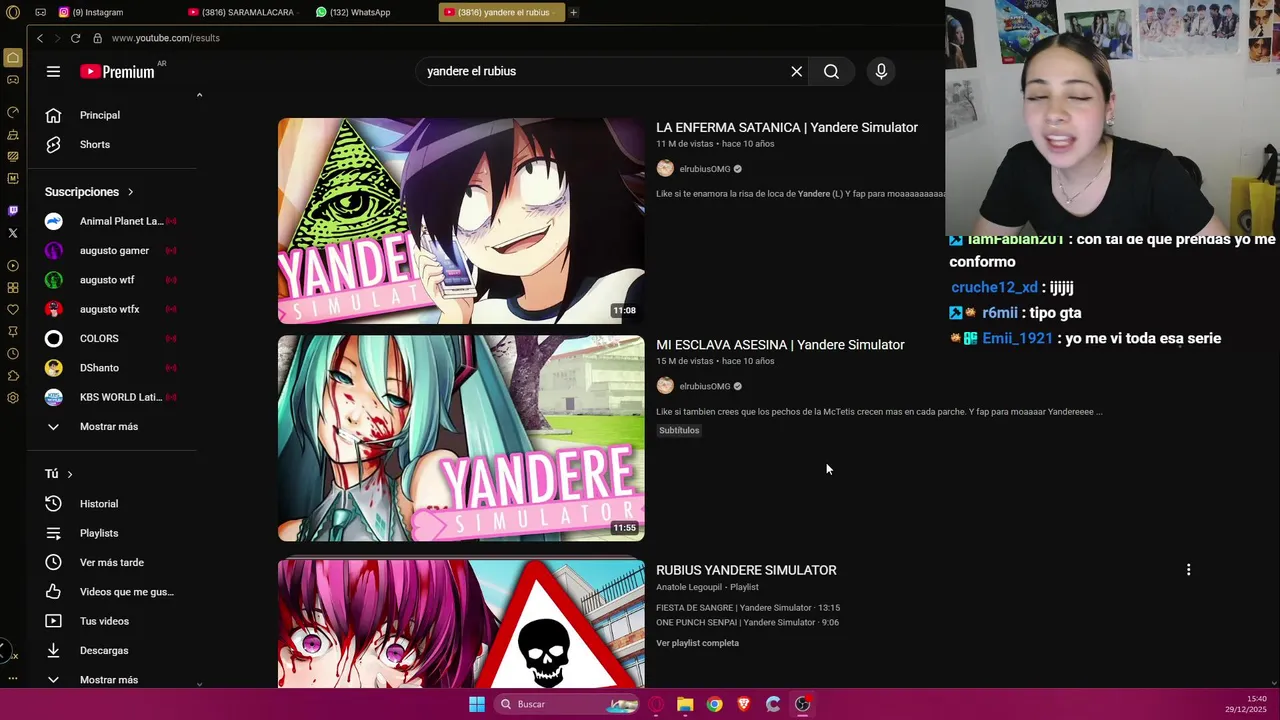Open the RUBIUS YANDERE SIMULATOR playlist thumbnail
Image resolution: width=1280 pixels, height=720 pixels.
click(461, 624)
